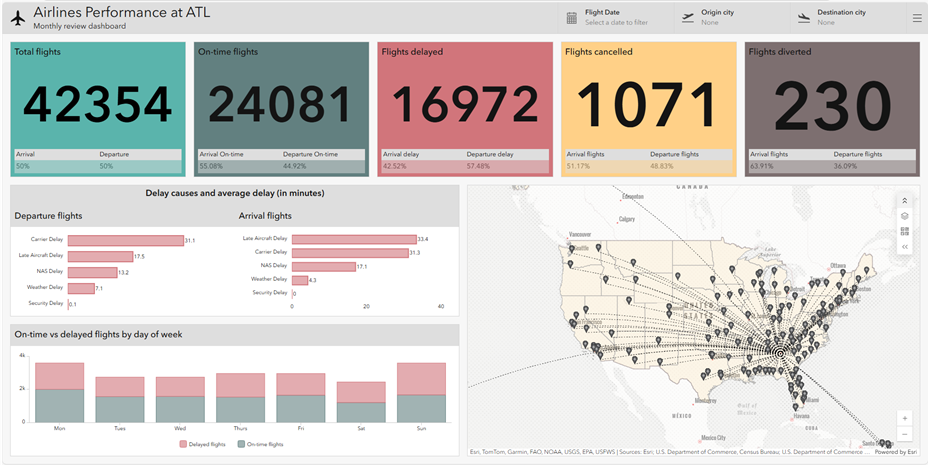The image size is (928, 465).
Task: Open the hamburger menu in the header
Action: click(917, 18)
